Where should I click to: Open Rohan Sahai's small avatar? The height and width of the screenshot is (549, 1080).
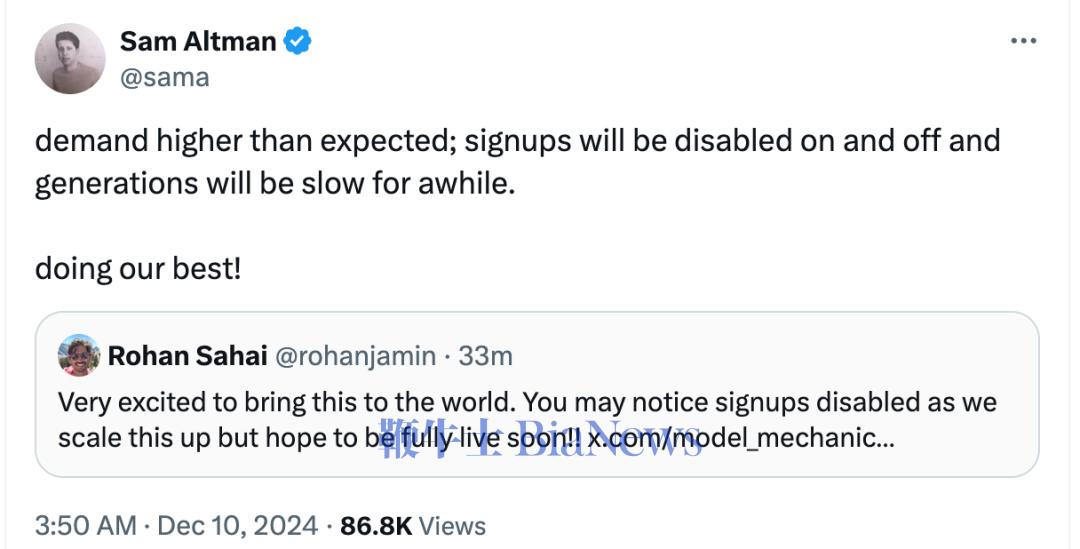[78, 355]
